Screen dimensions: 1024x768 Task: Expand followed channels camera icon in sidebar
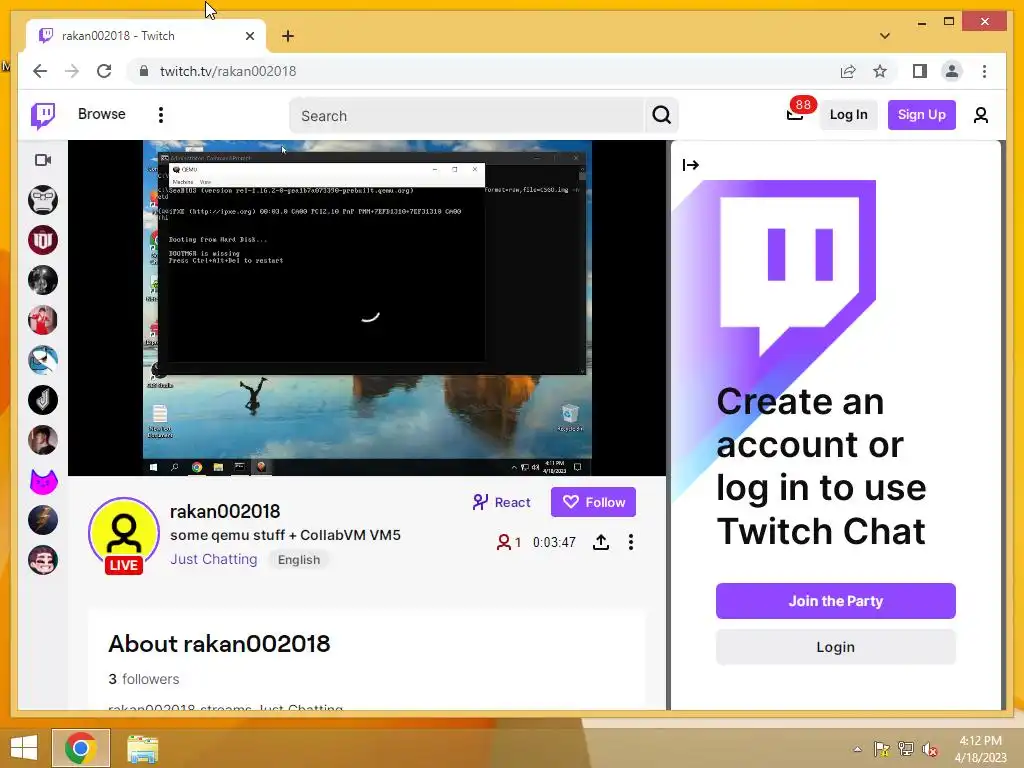point(43,160)
